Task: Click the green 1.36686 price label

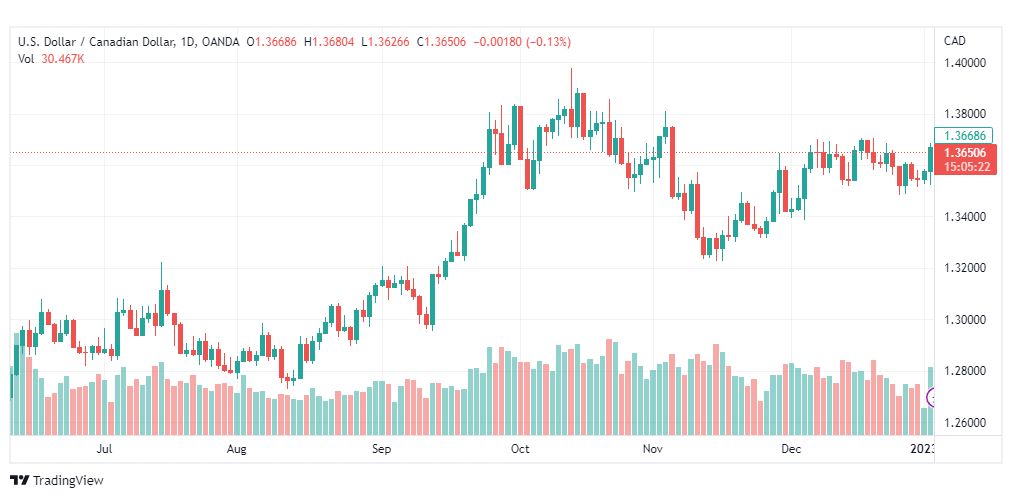Action: (964, 135)
